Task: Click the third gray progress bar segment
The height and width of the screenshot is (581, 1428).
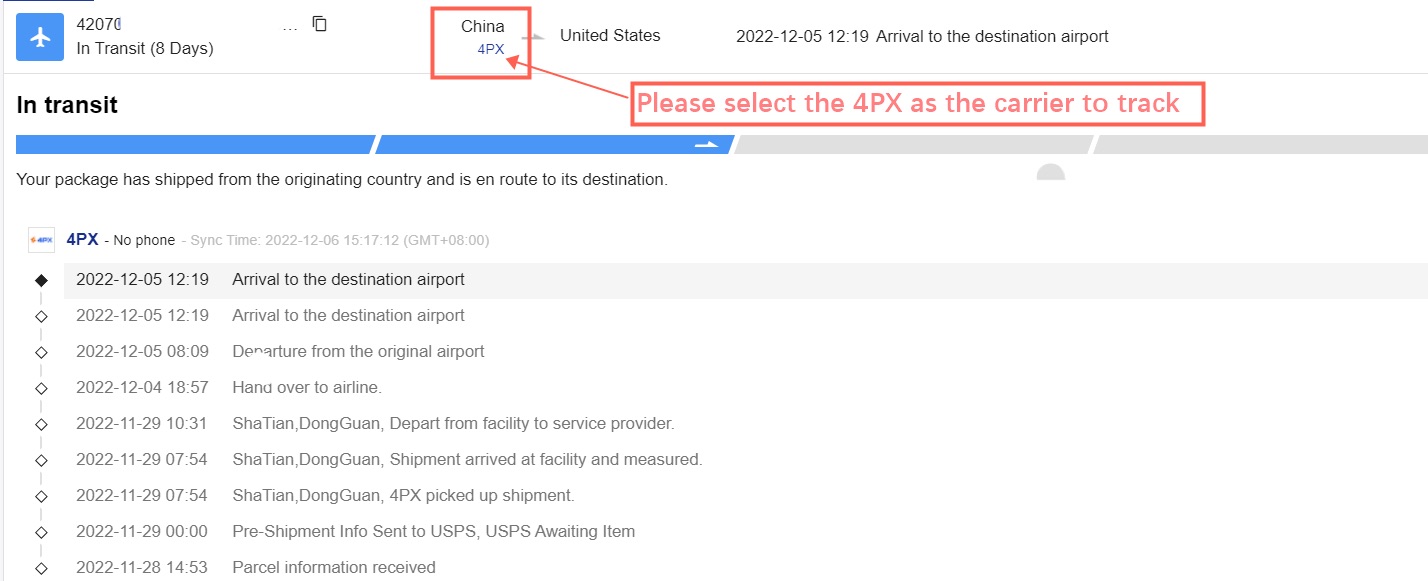Action: pyautogui.click(x=913, y=144)
